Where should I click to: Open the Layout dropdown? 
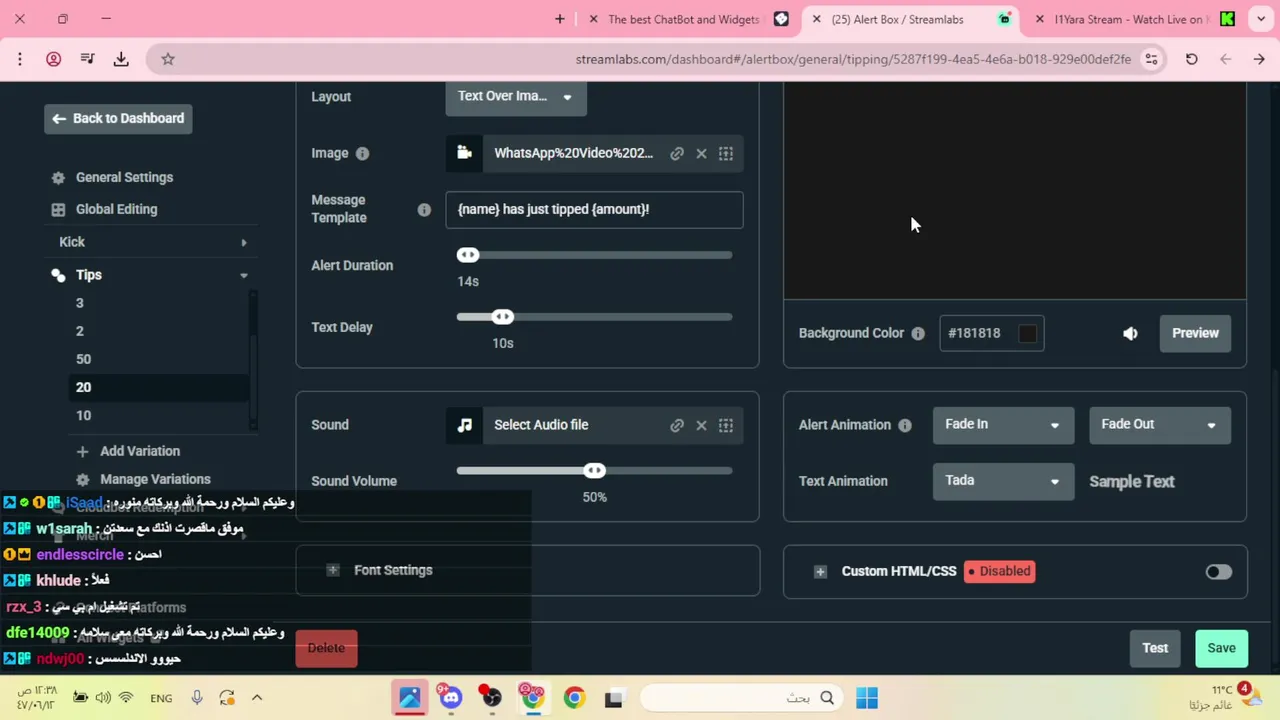516,97
